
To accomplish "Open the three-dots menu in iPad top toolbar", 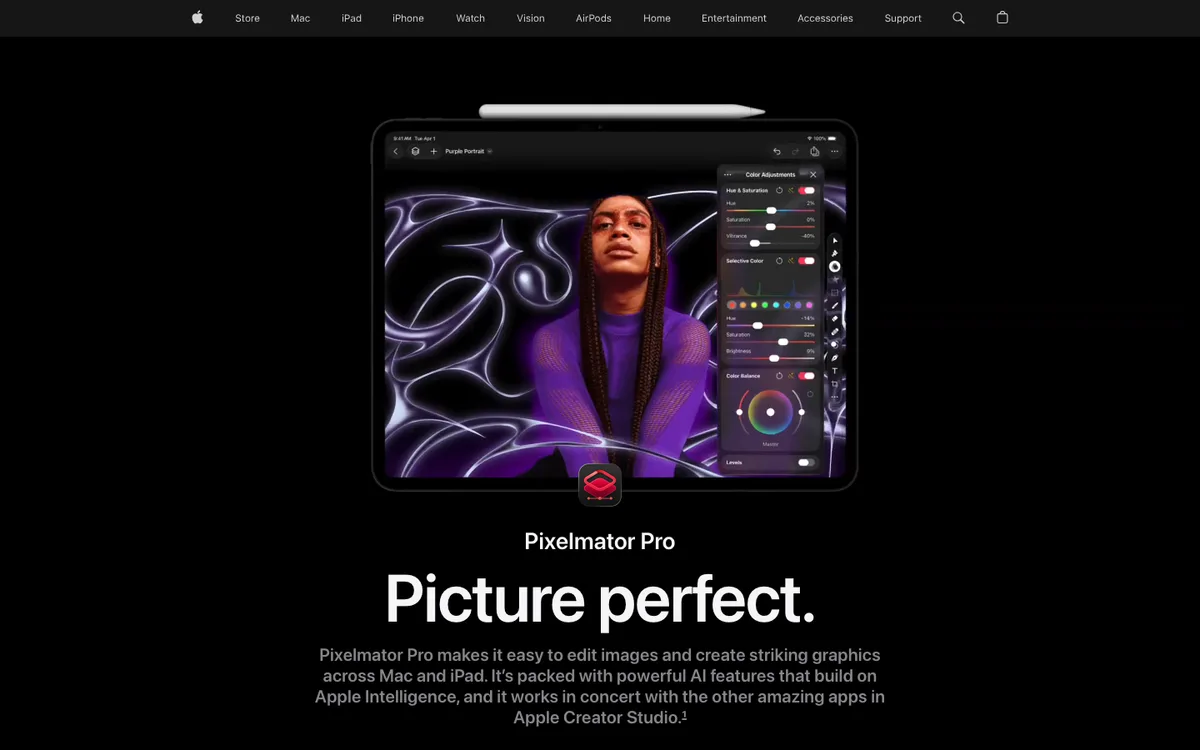I will 834,151.
